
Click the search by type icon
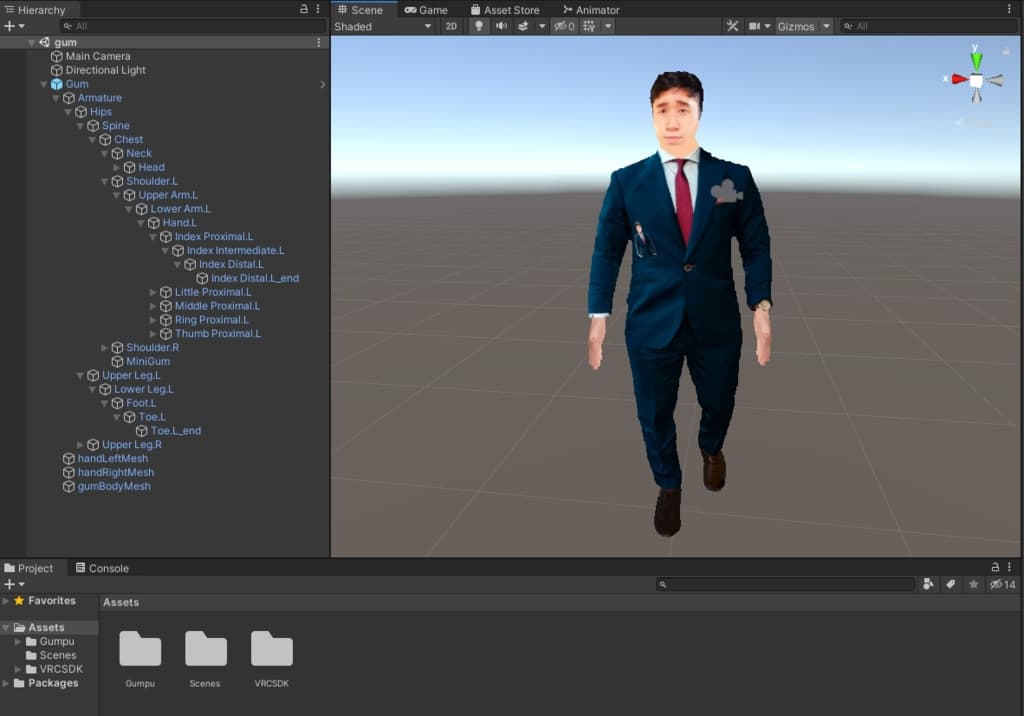pos(929,584)
